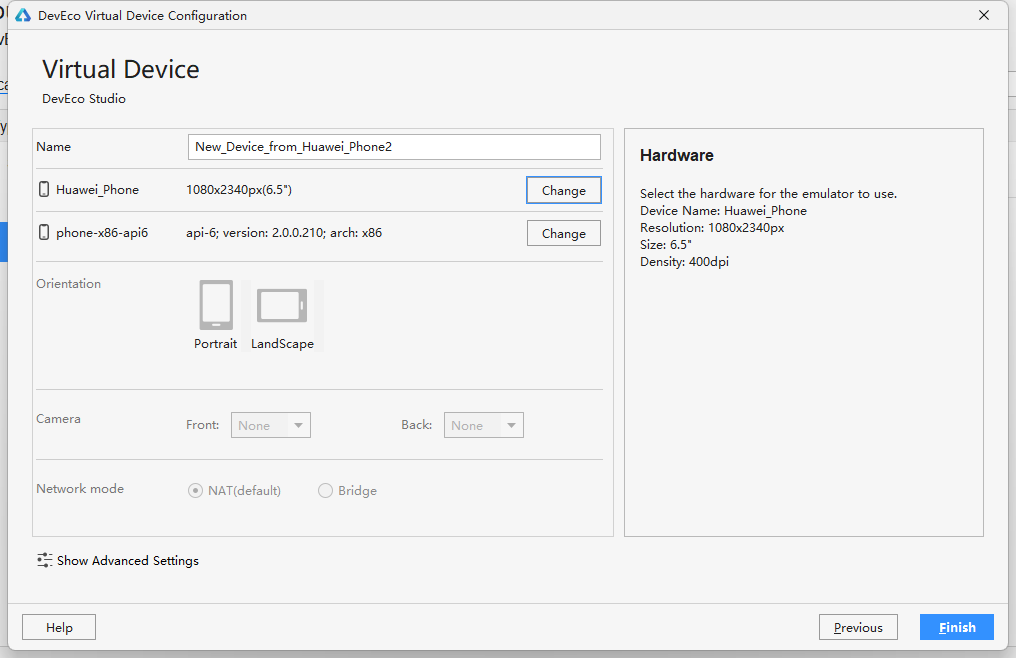Focus the device Name input field
The width and height of the screenshot is (1016, 658).
coord(394,147)
